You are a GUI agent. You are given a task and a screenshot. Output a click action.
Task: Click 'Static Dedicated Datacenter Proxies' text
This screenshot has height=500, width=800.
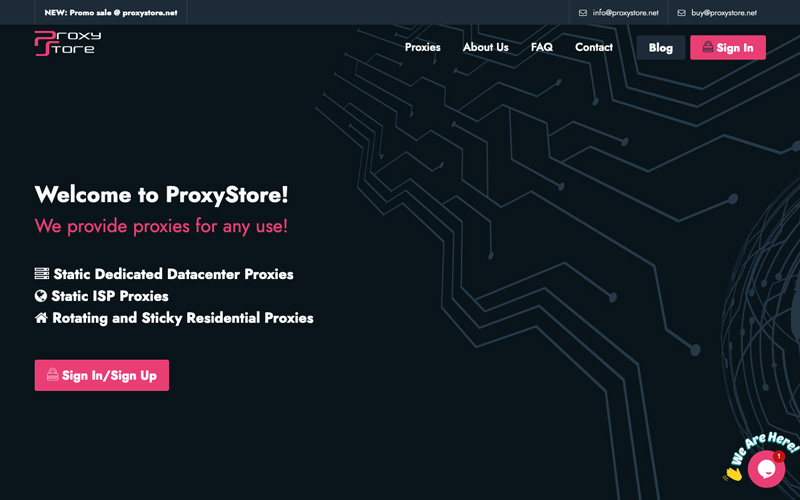pos(173,274)
